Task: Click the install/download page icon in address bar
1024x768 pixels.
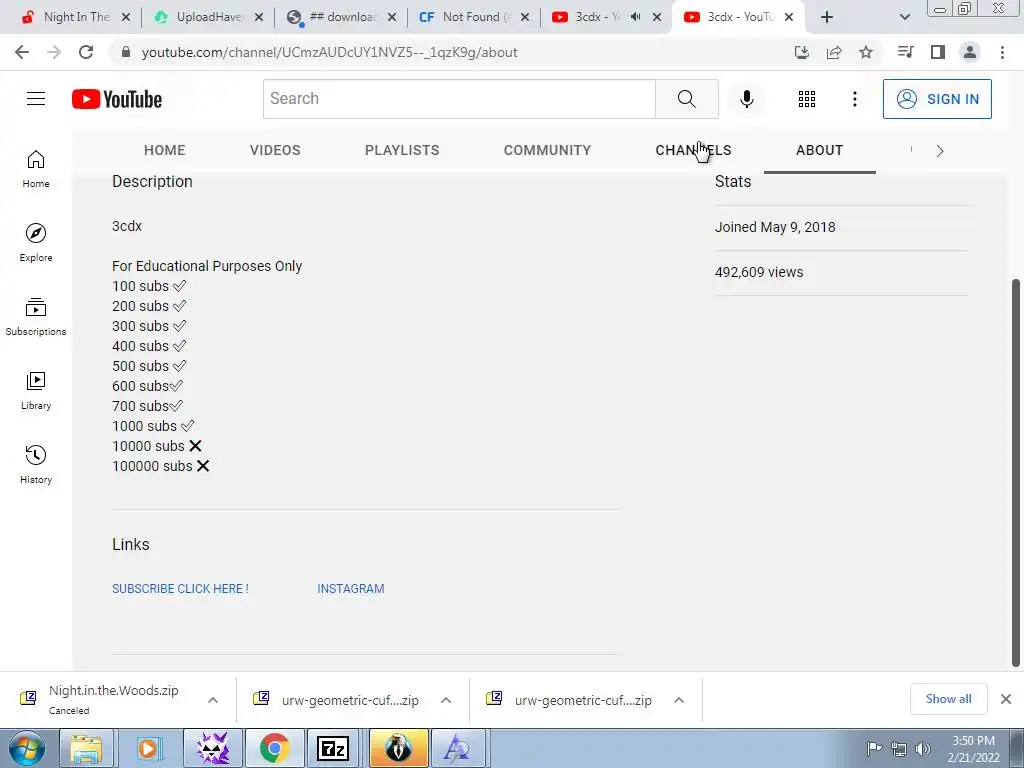Action: point(801,52)
